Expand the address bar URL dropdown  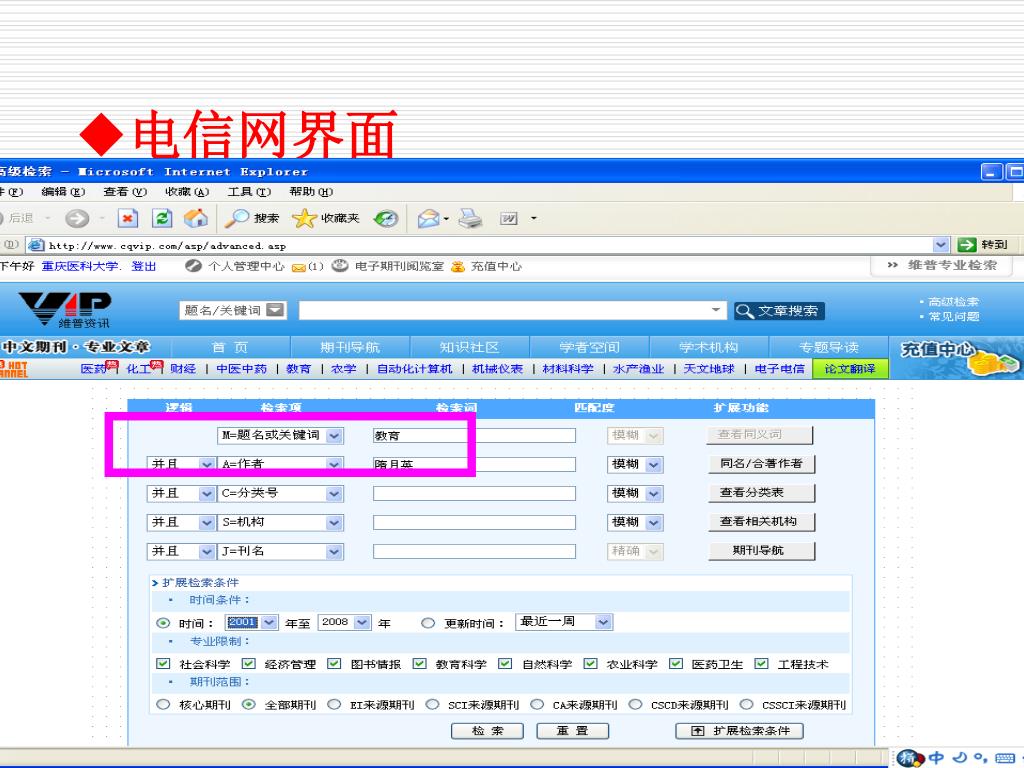[x=940, y=245]
